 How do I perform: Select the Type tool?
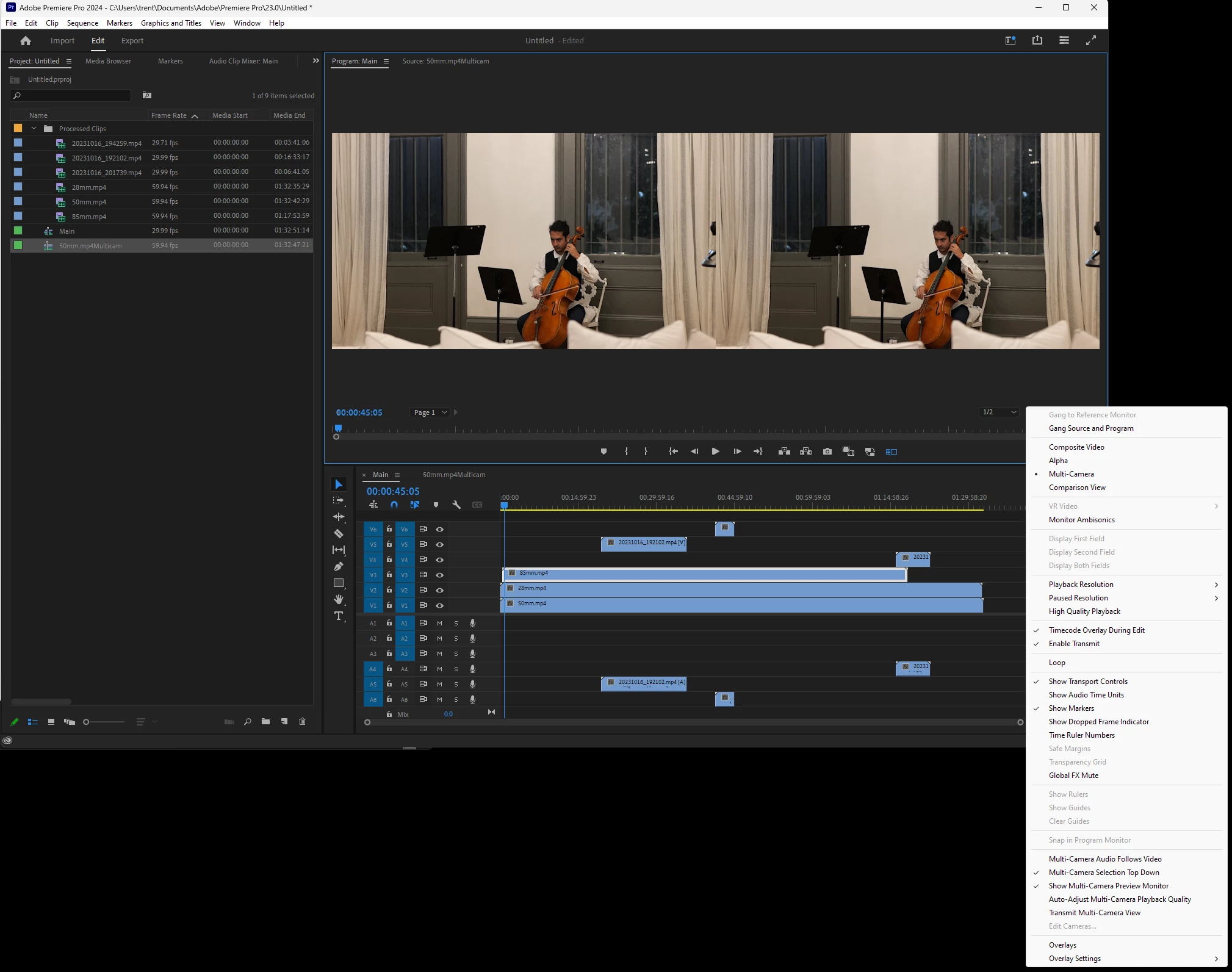(339, 616)
